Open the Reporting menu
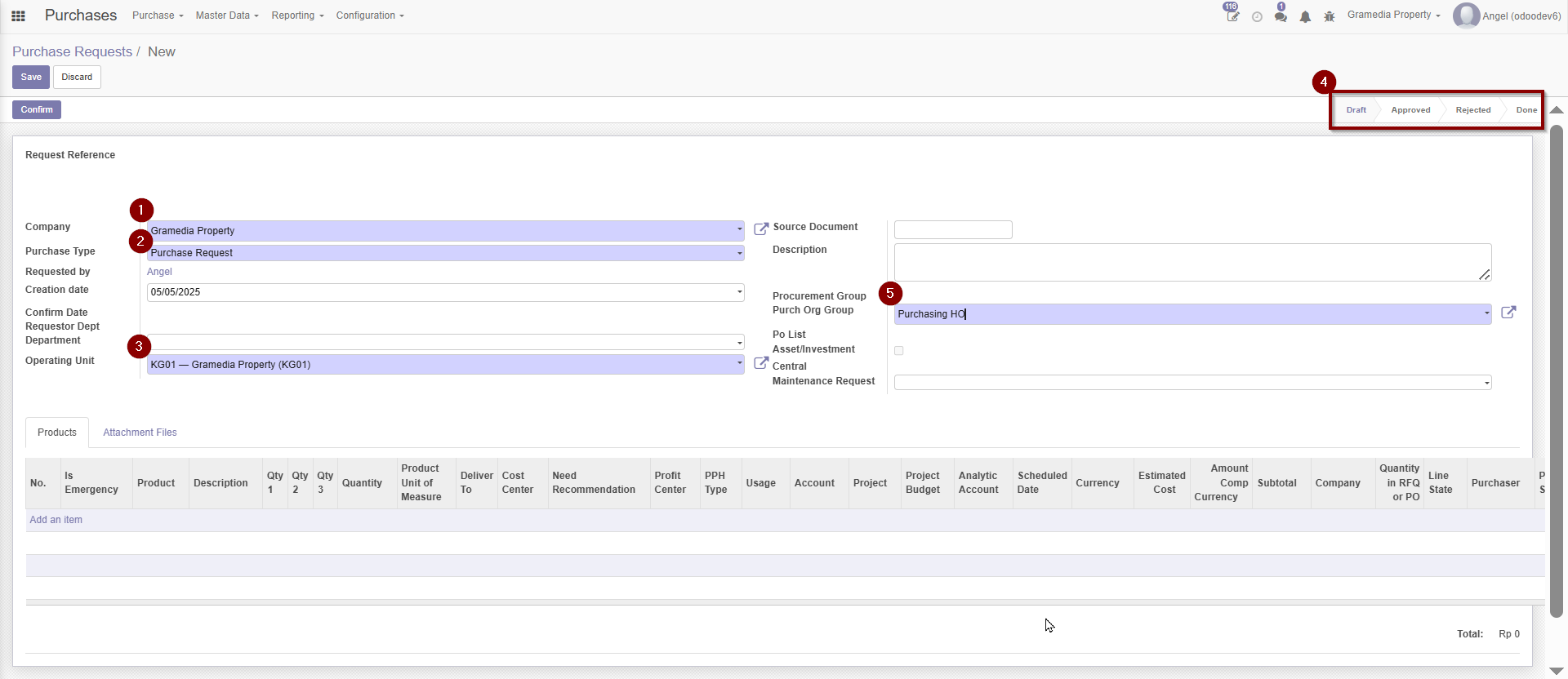This screenshot has width=1568, height=679. pos(297,16)
